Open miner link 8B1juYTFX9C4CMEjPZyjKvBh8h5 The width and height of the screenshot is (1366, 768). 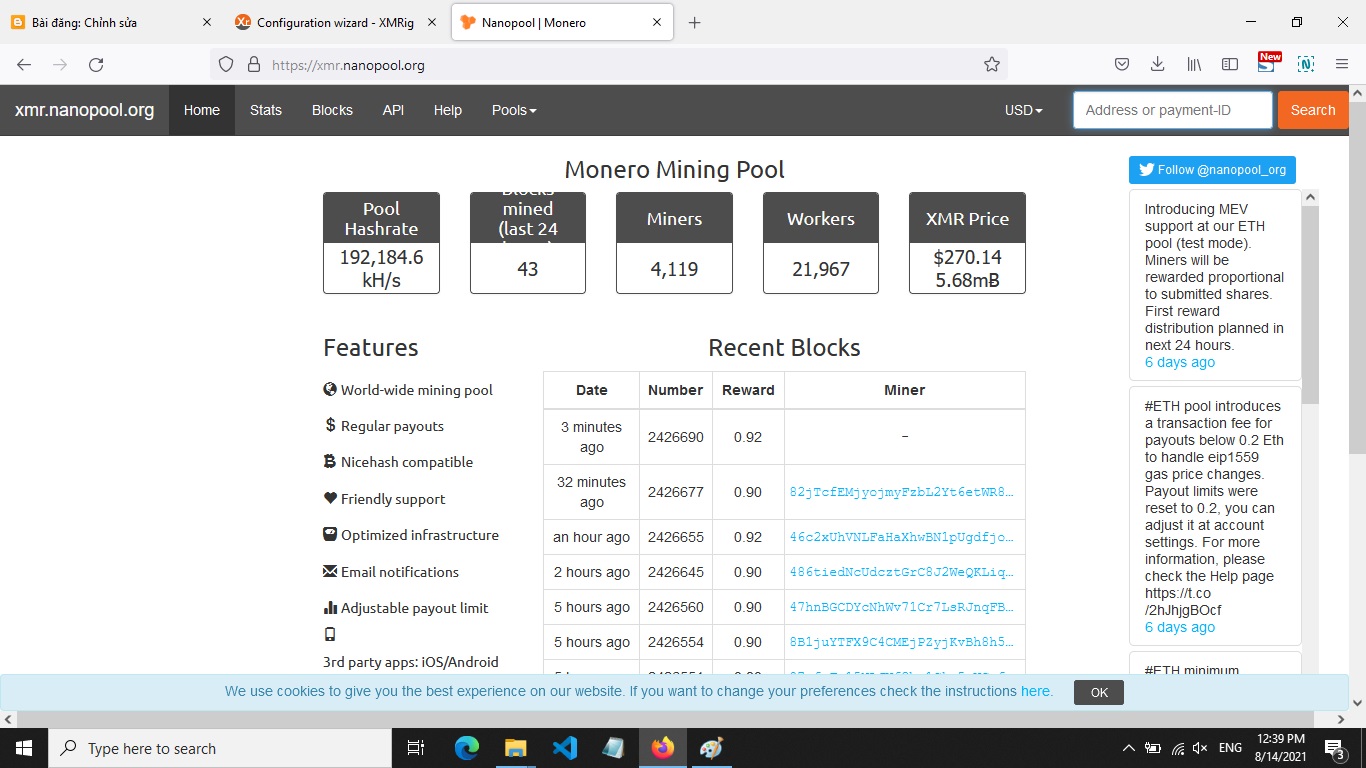(x=901, y=642)
